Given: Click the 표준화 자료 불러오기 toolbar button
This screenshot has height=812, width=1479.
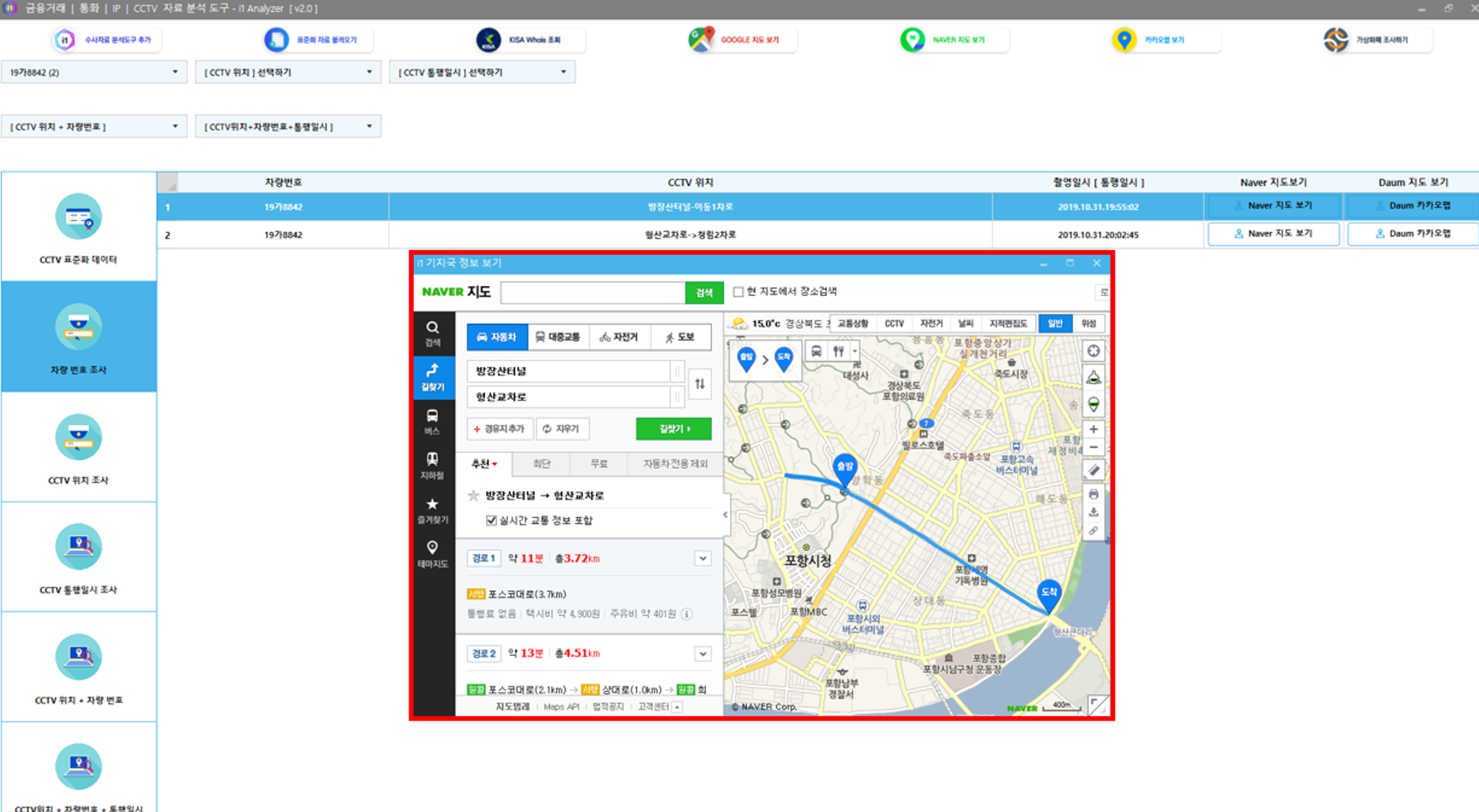Looking at the screenshot, I should (317, 39).
